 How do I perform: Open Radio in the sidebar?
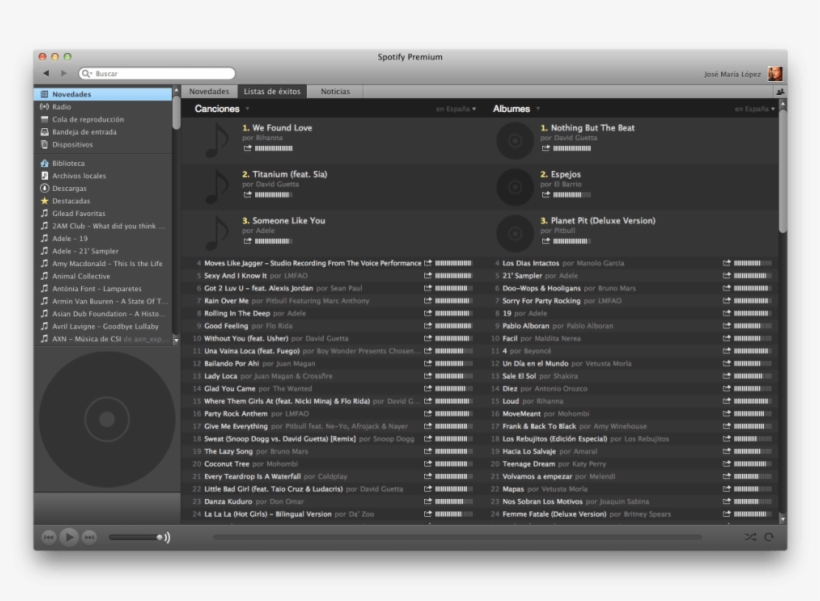[x=62, y=107]
